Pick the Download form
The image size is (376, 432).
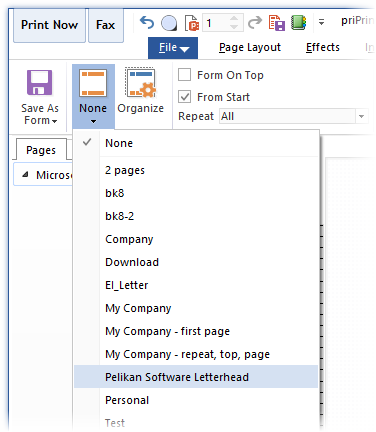[x=196, y=262]
